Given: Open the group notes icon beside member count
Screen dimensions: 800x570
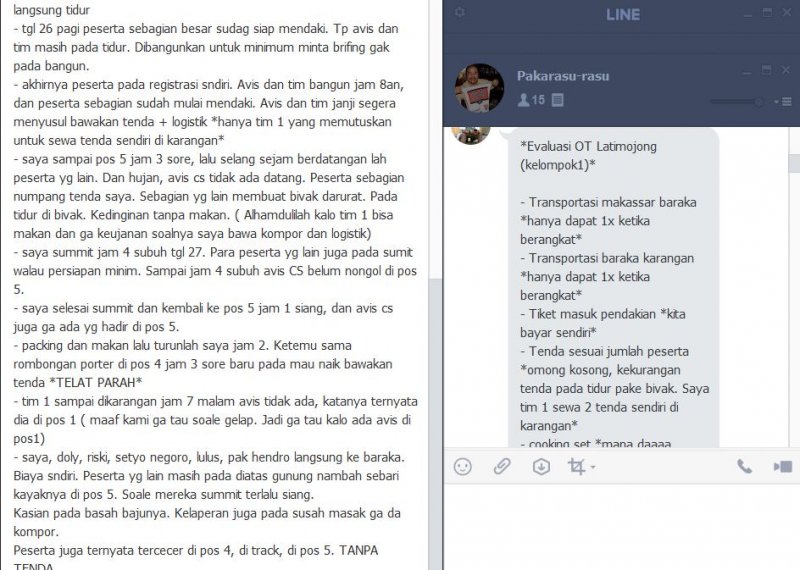Looking at the screenshot, I should pyautogui.click(x=558, y=100).
